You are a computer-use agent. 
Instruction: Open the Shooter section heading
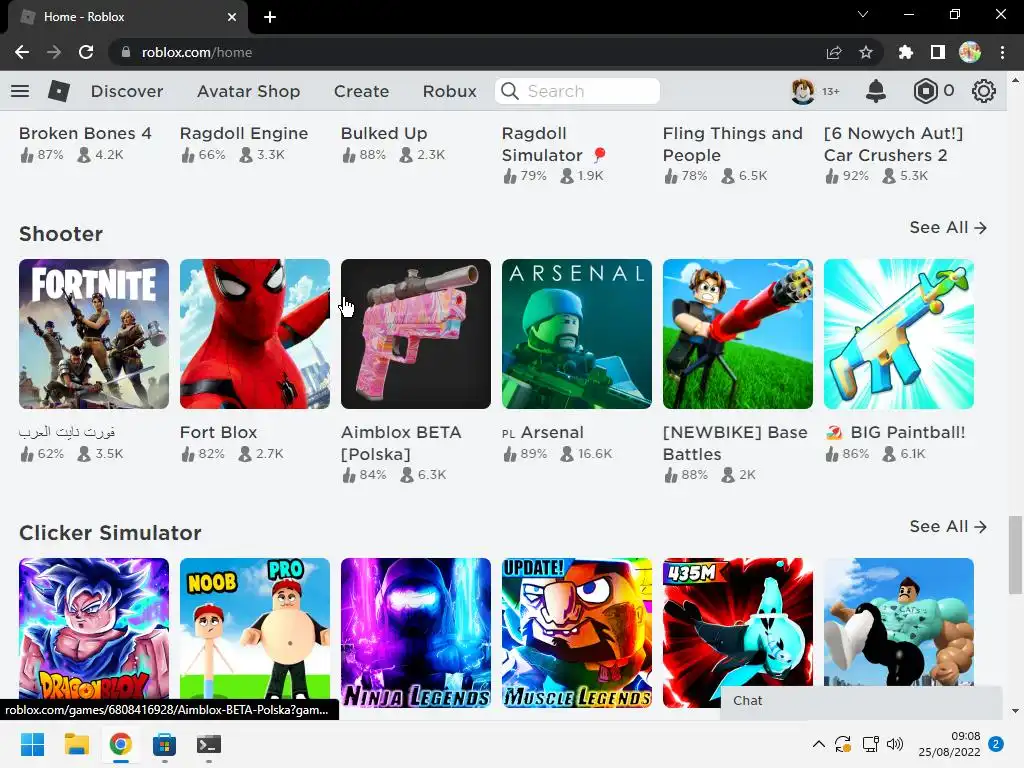(61, 234)
